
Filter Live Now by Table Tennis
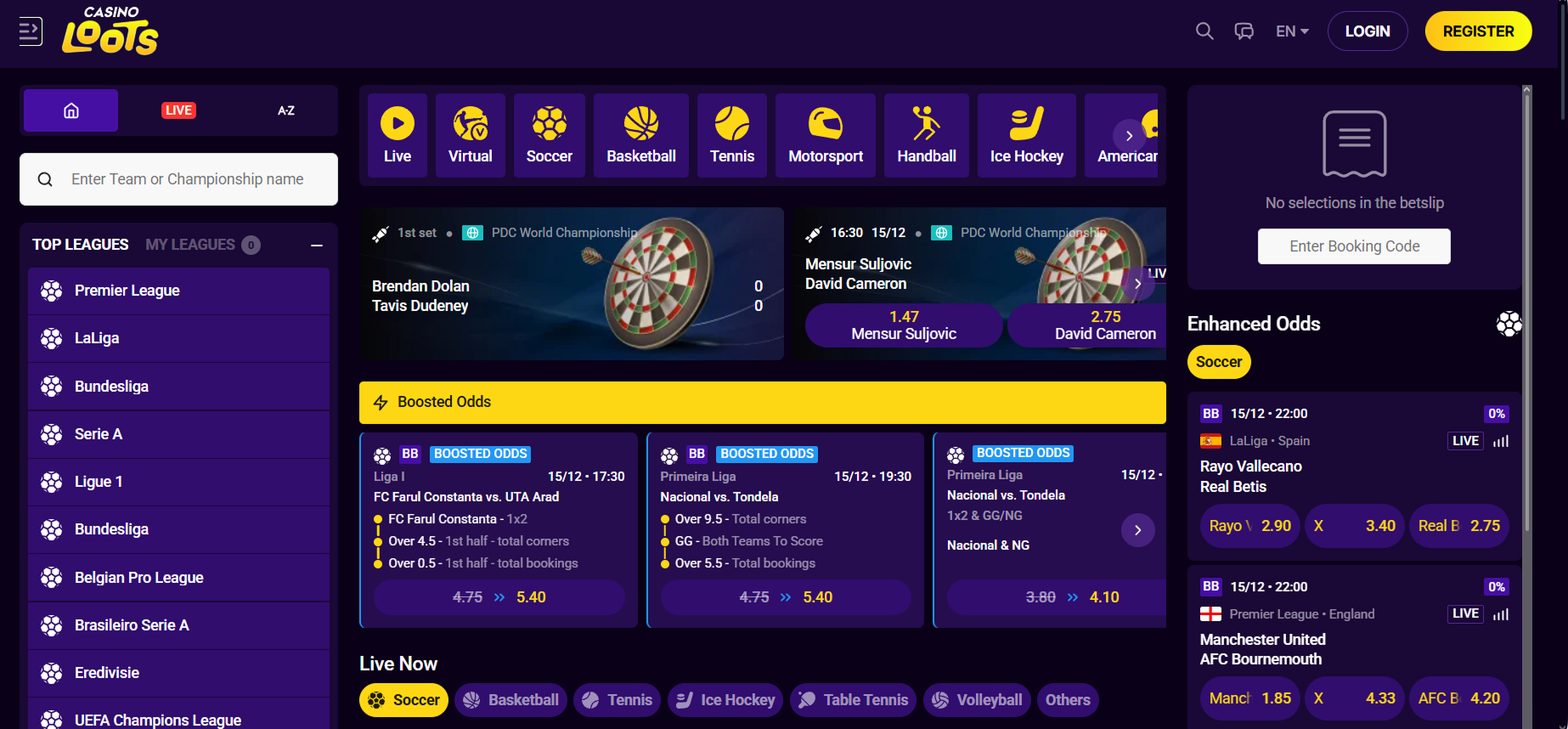pyautogui.click(x=853, y=700)
